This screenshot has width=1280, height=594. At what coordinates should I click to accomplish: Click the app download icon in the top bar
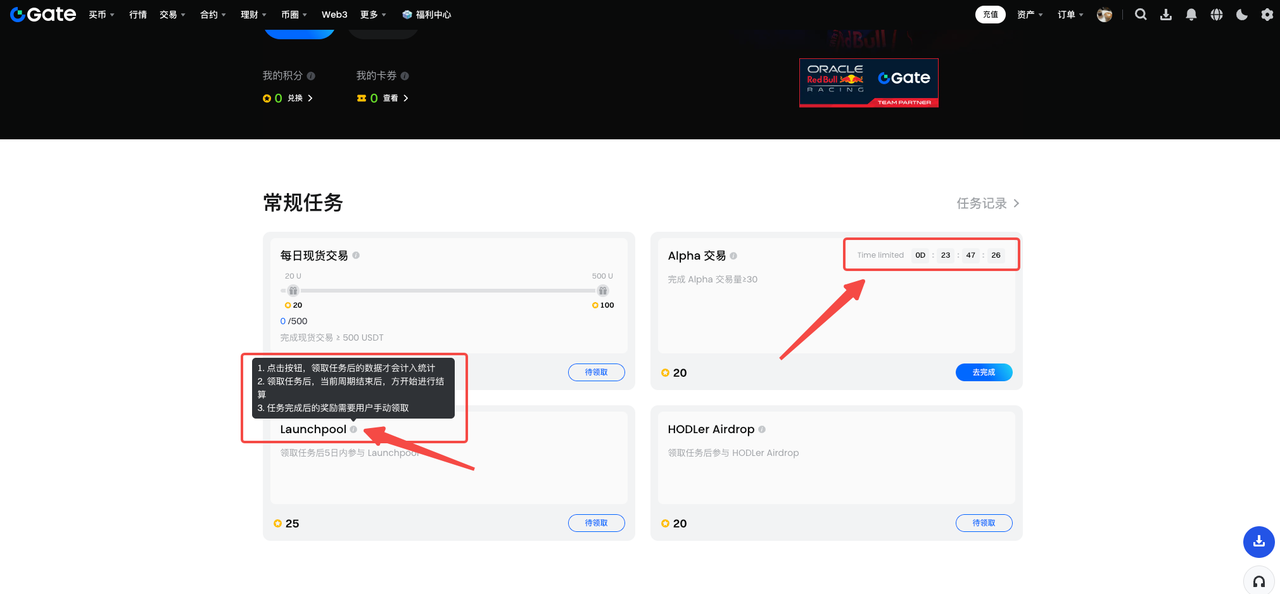tap(1166, 14)
